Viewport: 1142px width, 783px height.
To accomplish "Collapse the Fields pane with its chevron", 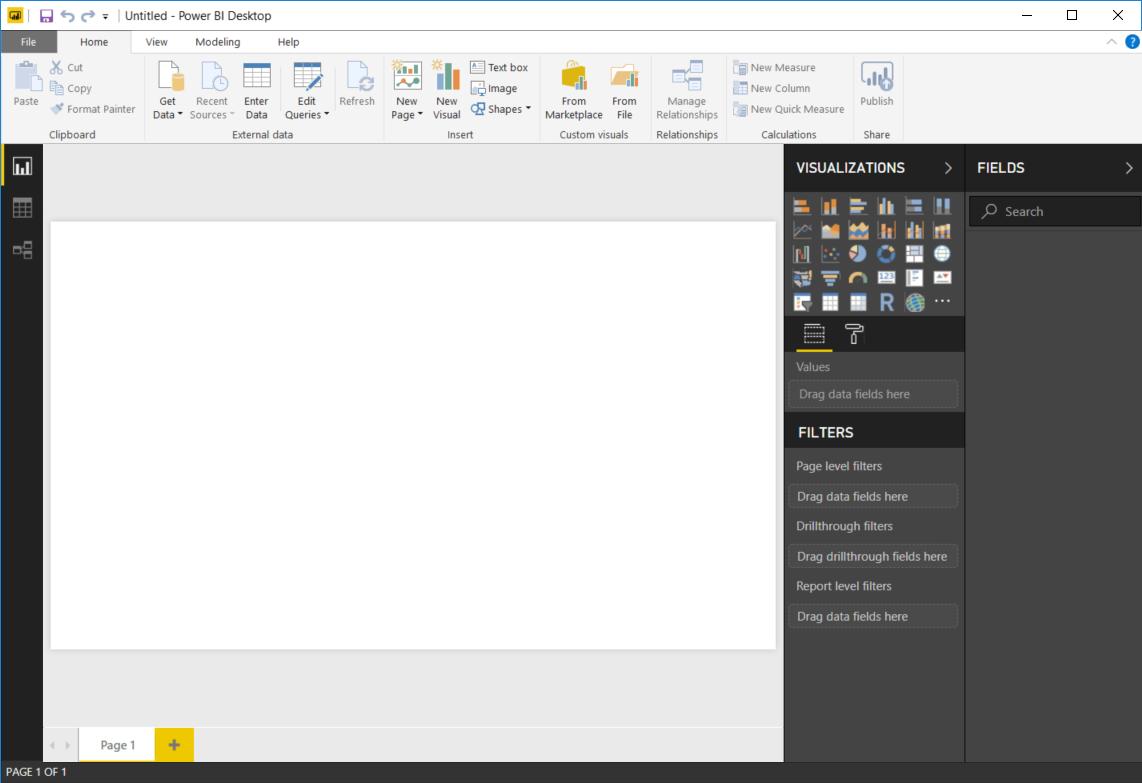I will click(1129, 167).
